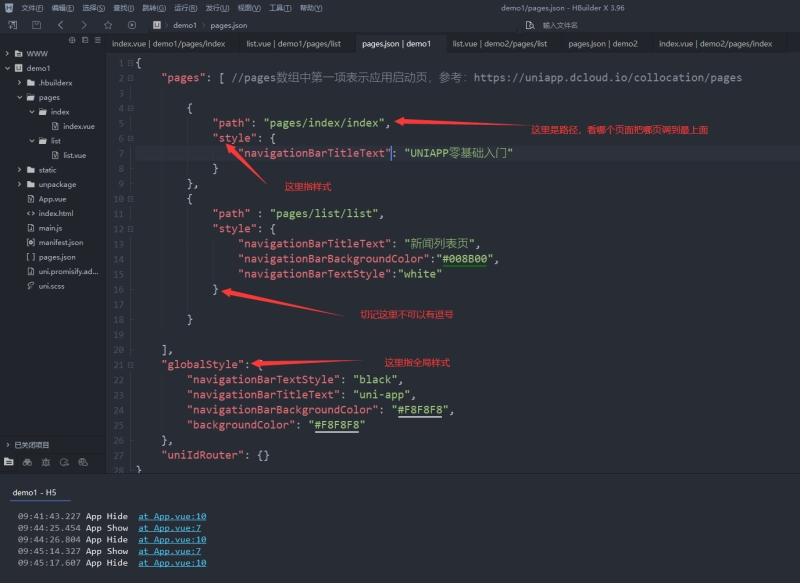Go forward with the right arrow icon
Image resolution: width=800 pixels, height=583 pixels.
coord(84,25)
